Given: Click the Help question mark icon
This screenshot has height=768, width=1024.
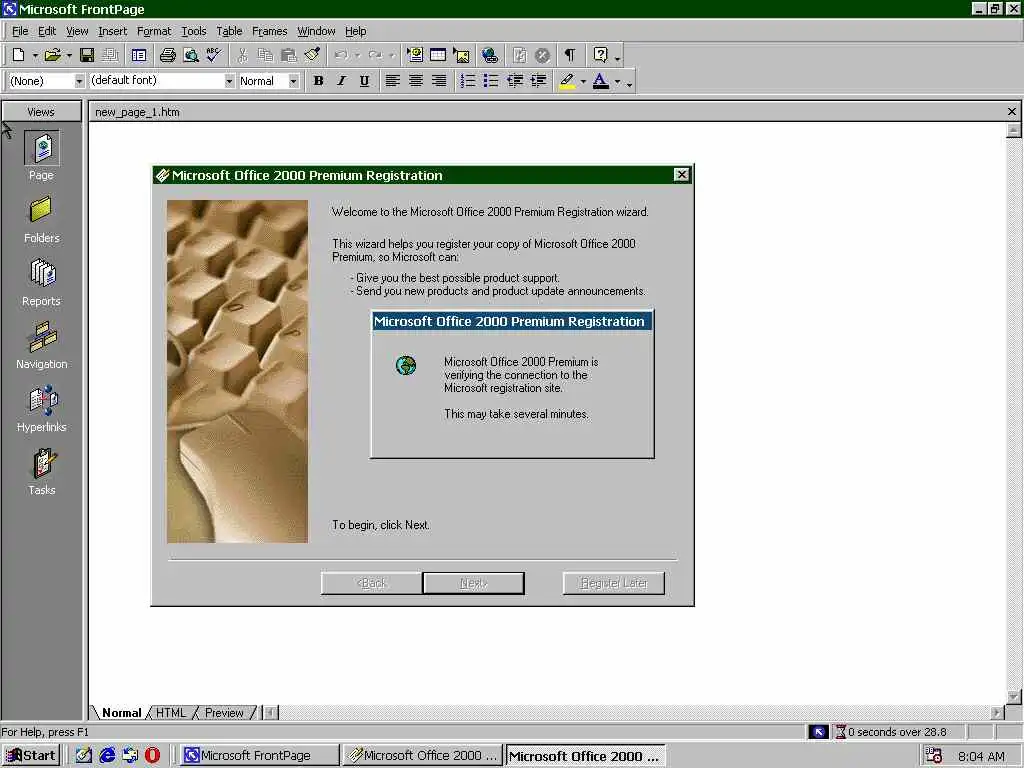Looking at the screenshot, I should (601, 56).
